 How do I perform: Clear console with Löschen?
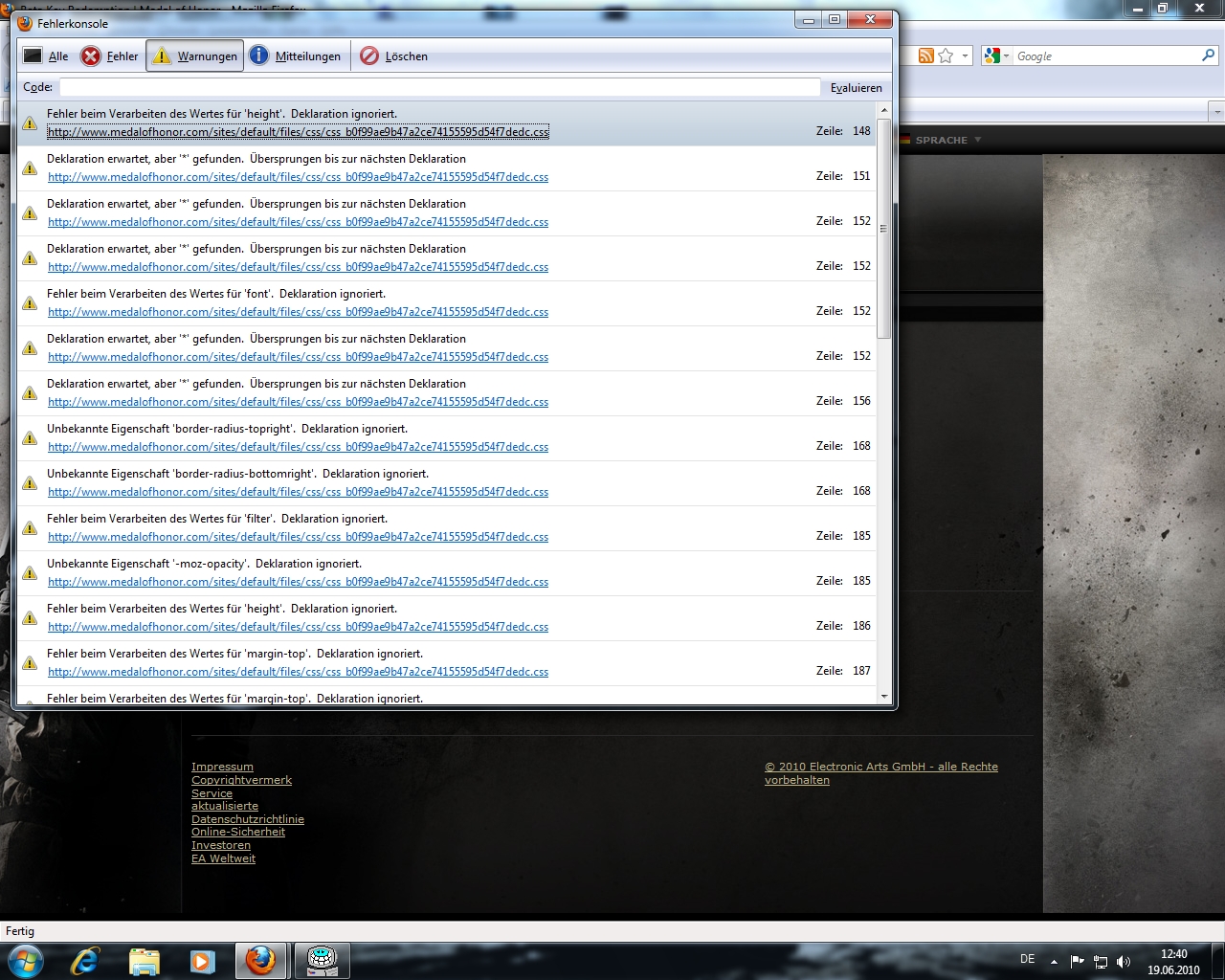394,56
